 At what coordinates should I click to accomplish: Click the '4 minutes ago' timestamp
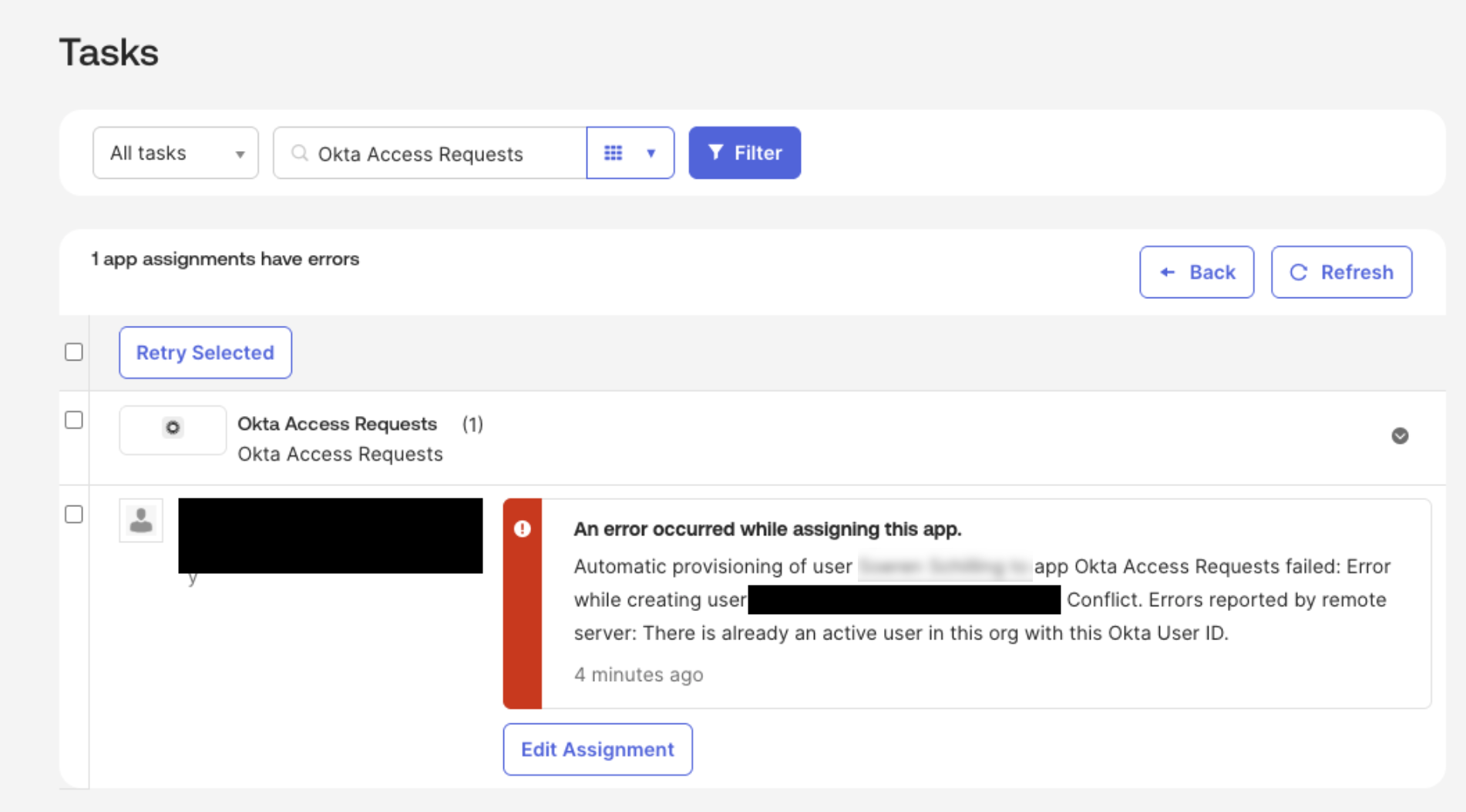pyautogui.click(x=638, y=675)
